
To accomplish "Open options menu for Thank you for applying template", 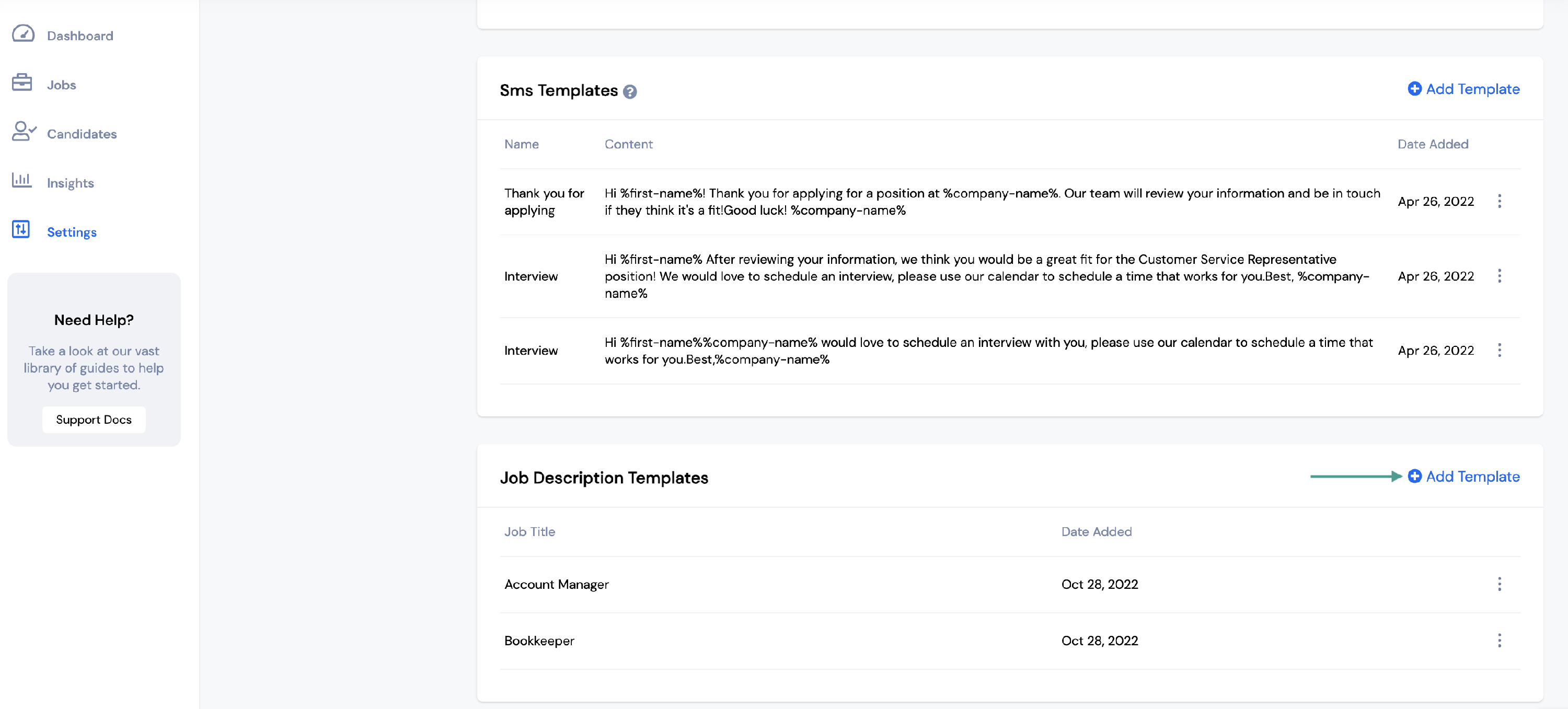I will (x=1499, y=202).
